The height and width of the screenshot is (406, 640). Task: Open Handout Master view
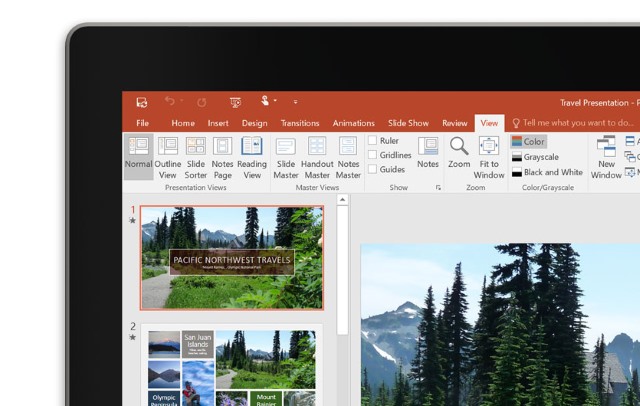[317, 158]
